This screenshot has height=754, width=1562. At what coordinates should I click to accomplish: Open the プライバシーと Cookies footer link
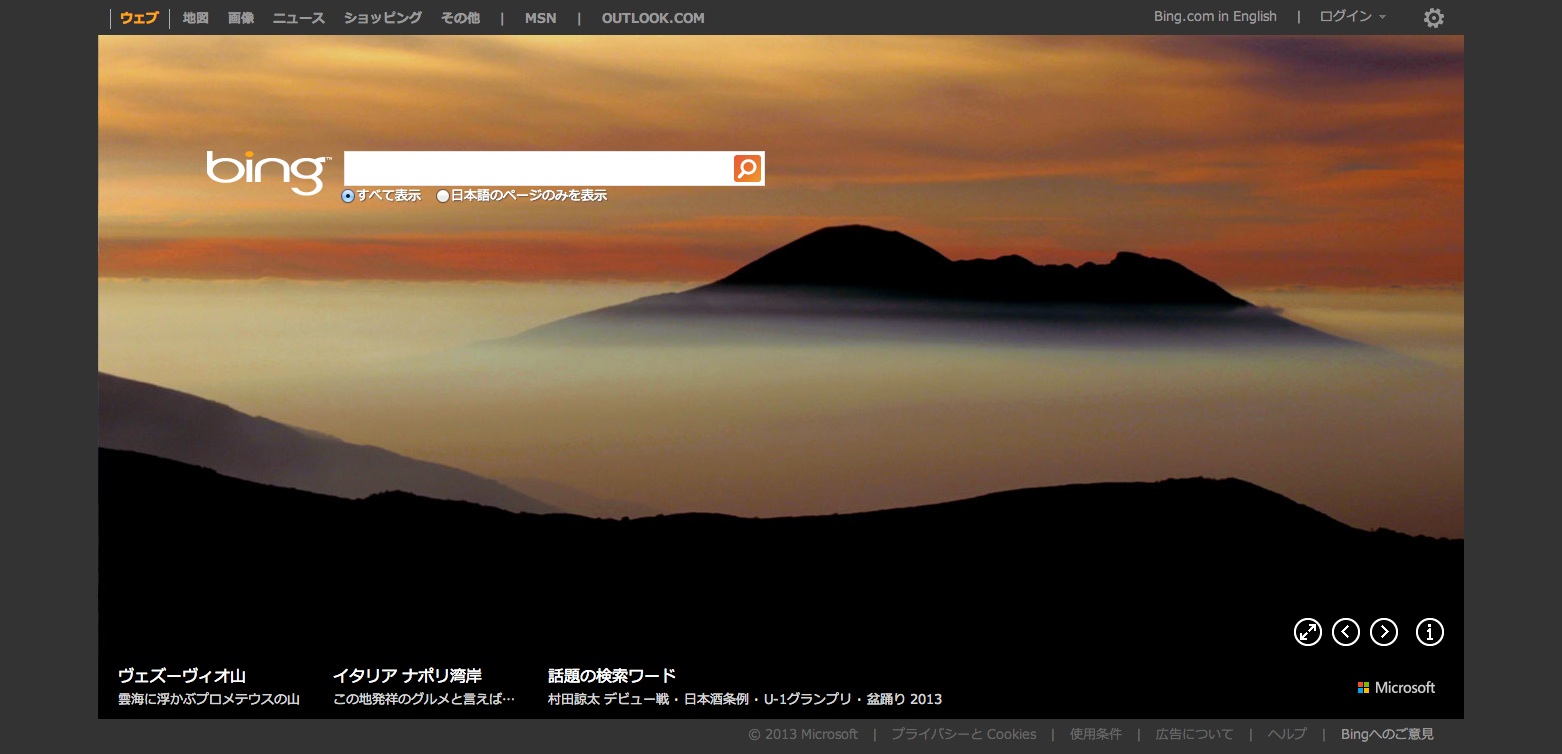tap(963, 734)
